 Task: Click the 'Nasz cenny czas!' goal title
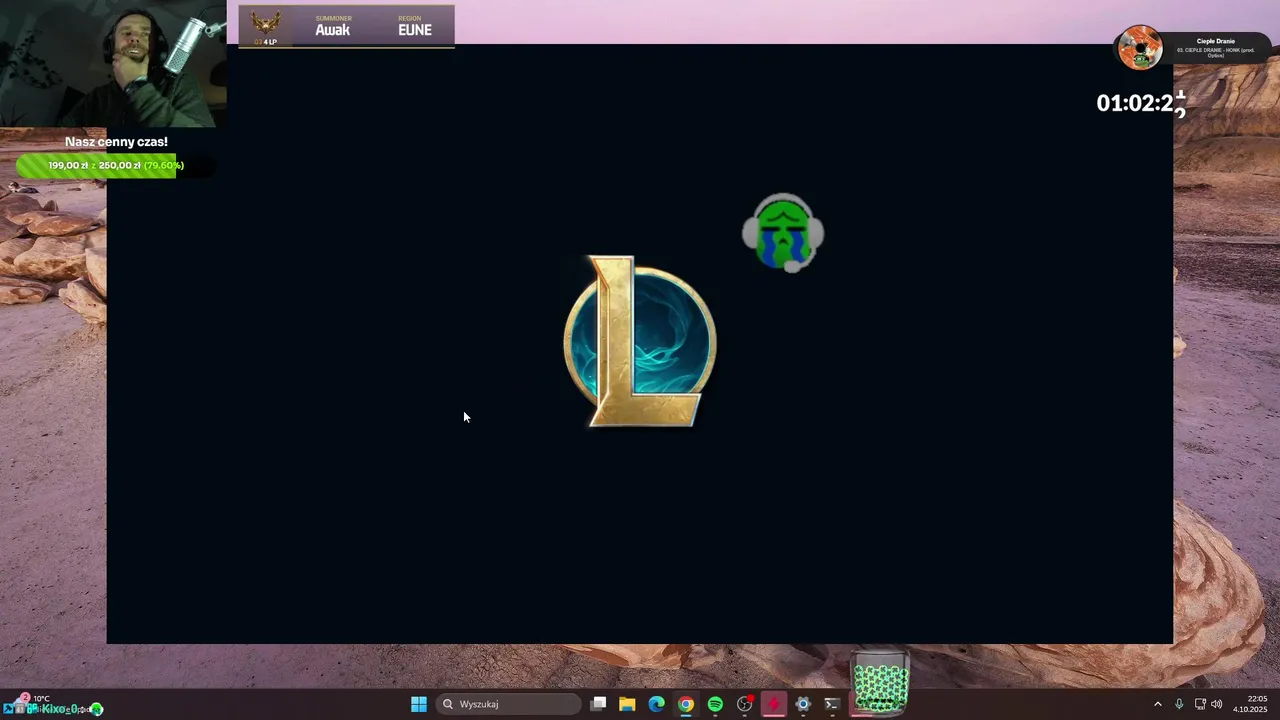click(x=116, y=142)
